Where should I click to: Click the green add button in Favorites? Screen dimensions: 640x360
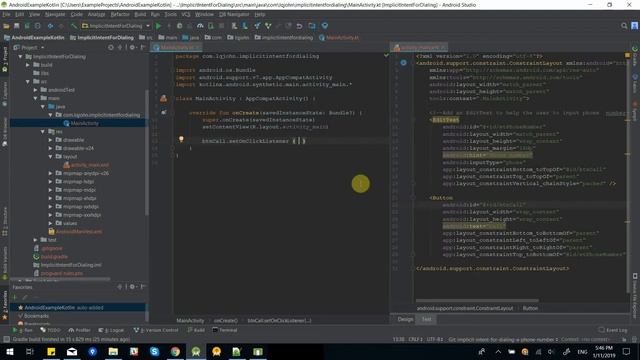point(15,297)
